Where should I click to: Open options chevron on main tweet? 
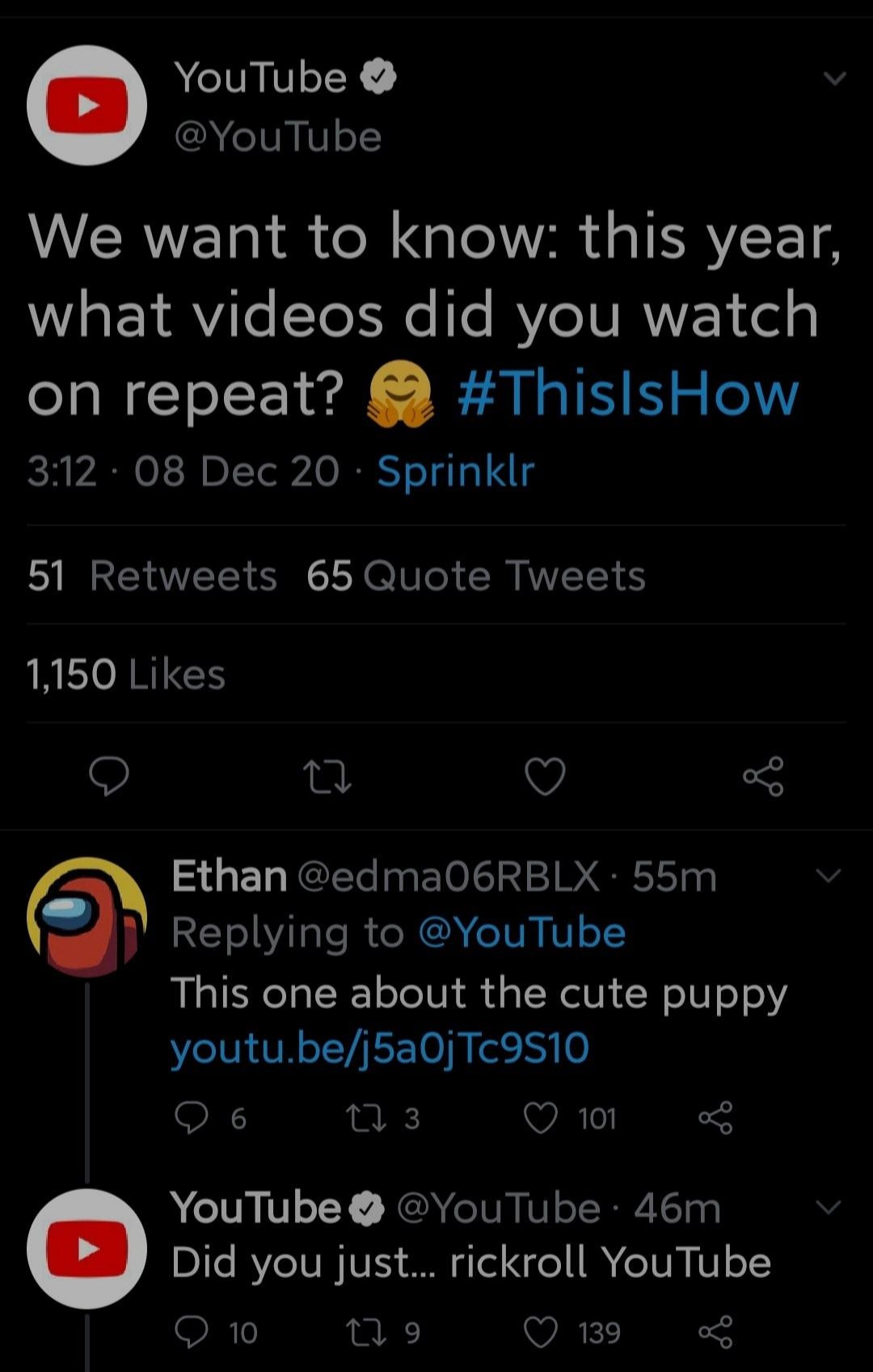833,78
